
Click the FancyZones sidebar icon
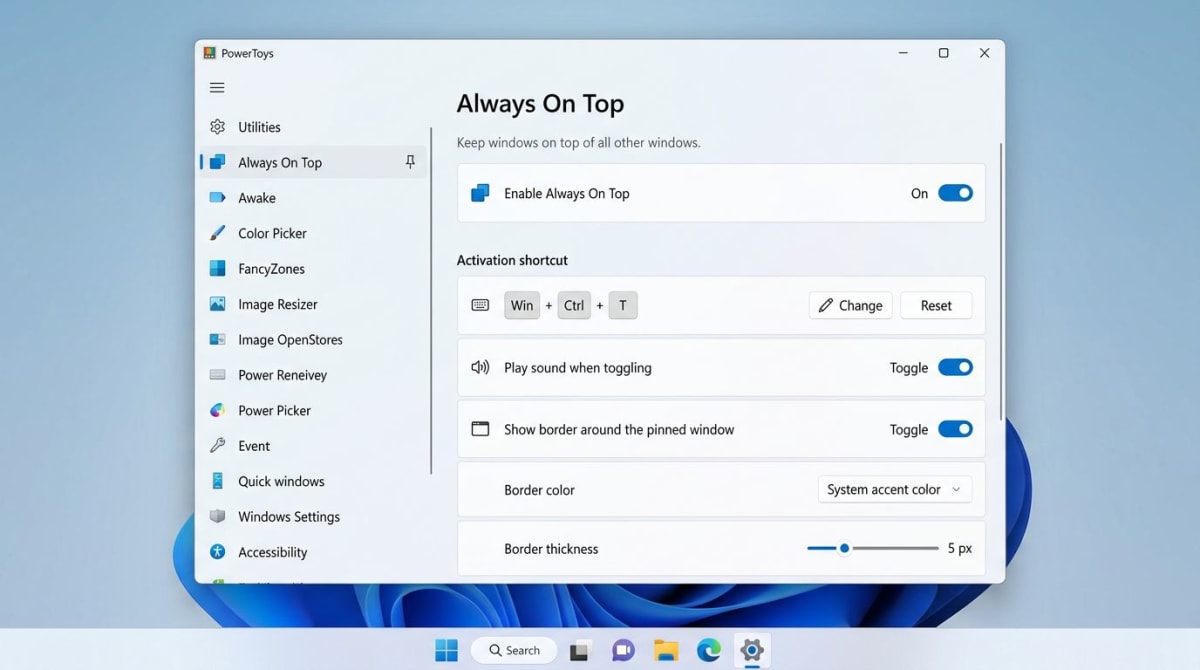(x=217, y=268)
